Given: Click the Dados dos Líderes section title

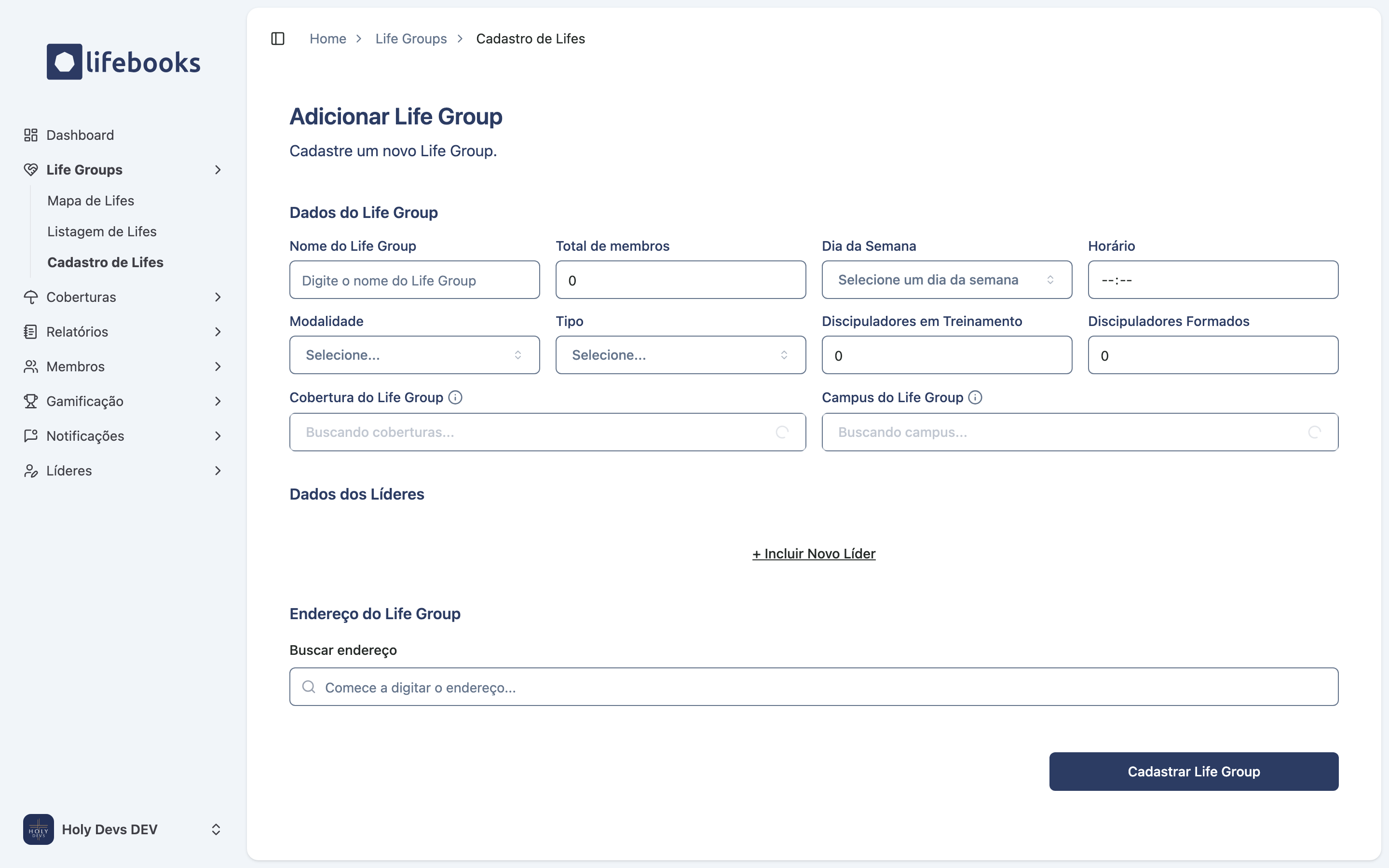Looking at the screenshot, I should 357,494.
